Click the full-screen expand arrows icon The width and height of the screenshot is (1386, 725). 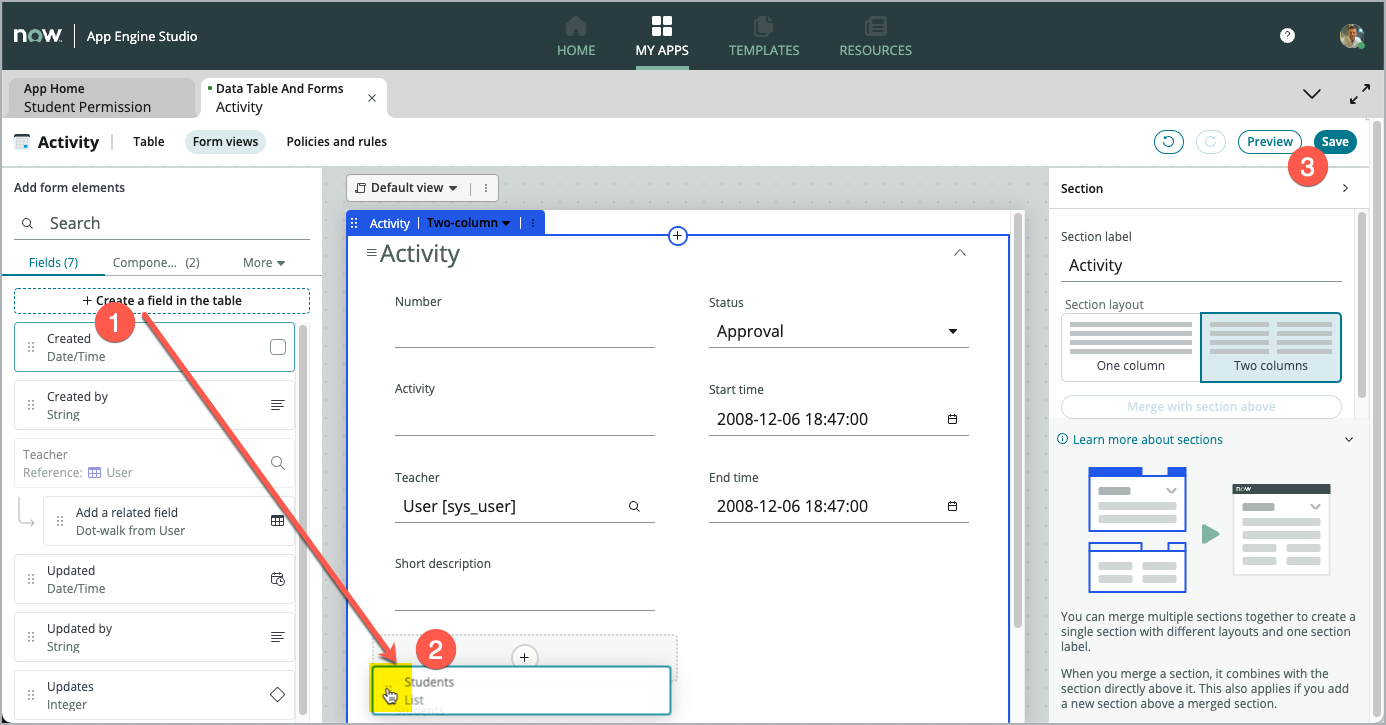tap(1359, 94)
